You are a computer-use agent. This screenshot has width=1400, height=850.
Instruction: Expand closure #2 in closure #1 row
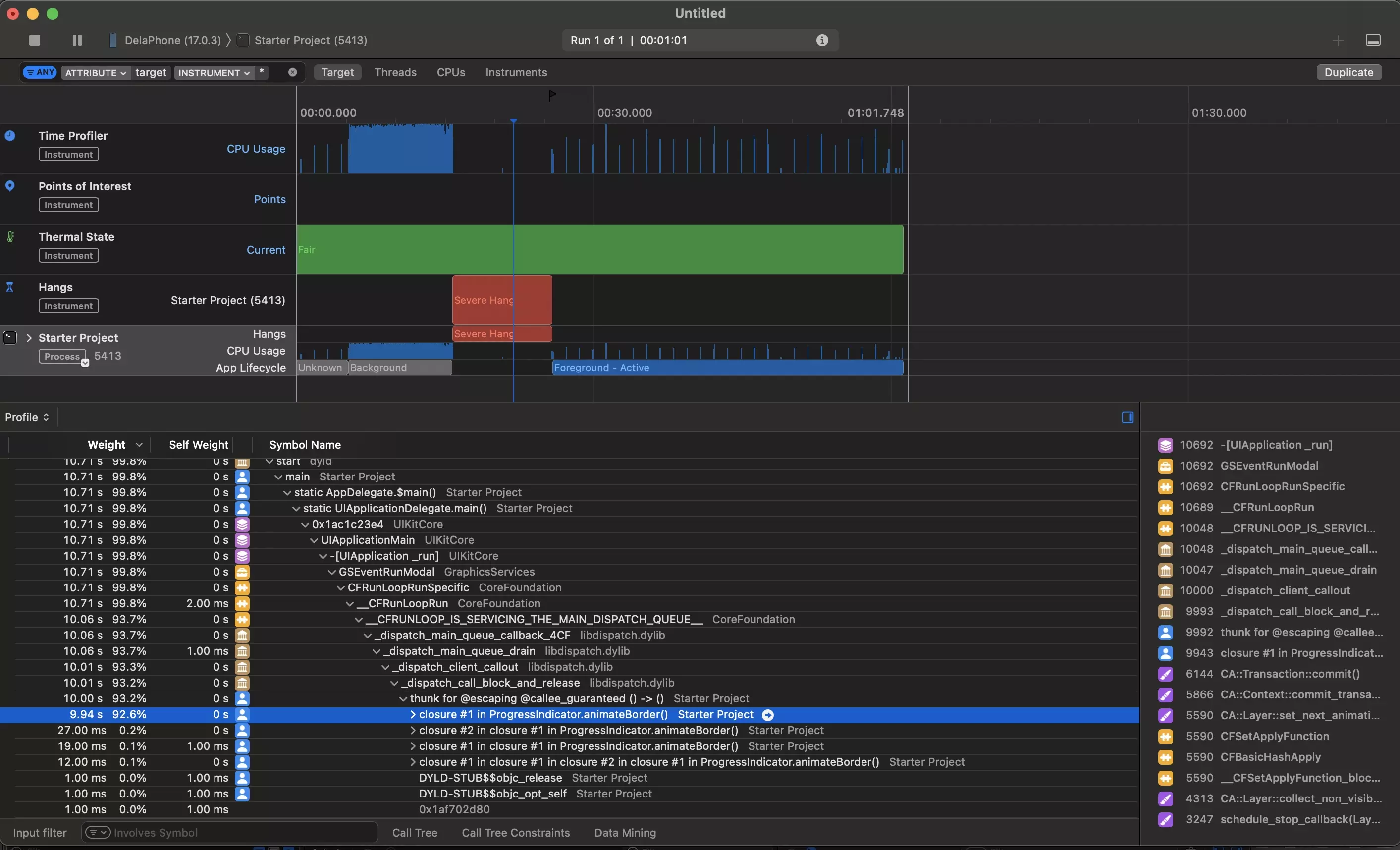[413, 731]
